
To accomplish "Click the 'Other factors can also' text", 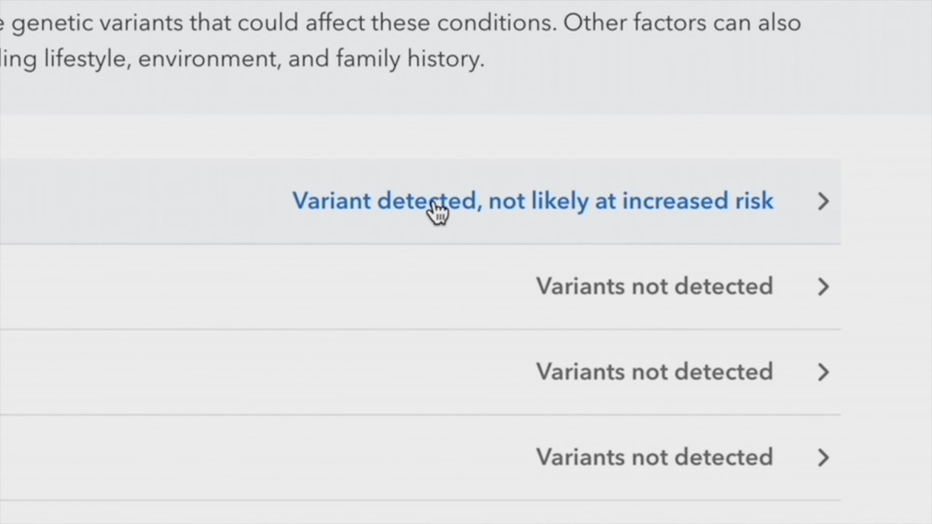I will coord(682,23).
